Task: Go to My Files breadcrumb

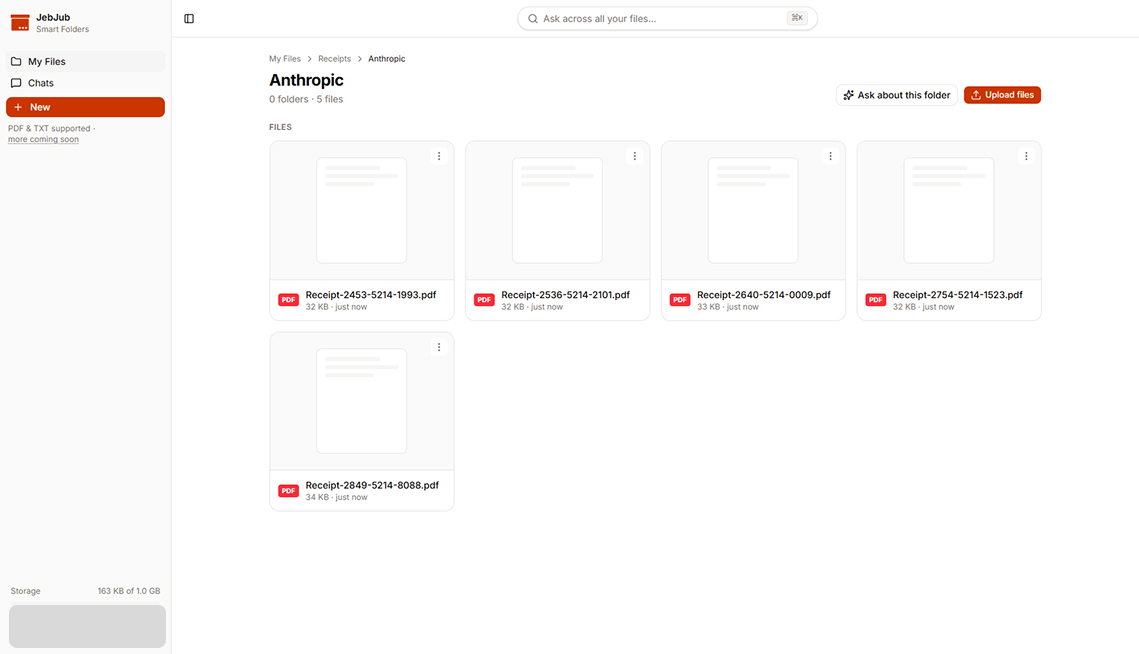Action: pyautogui.click(x=285, y=59)
